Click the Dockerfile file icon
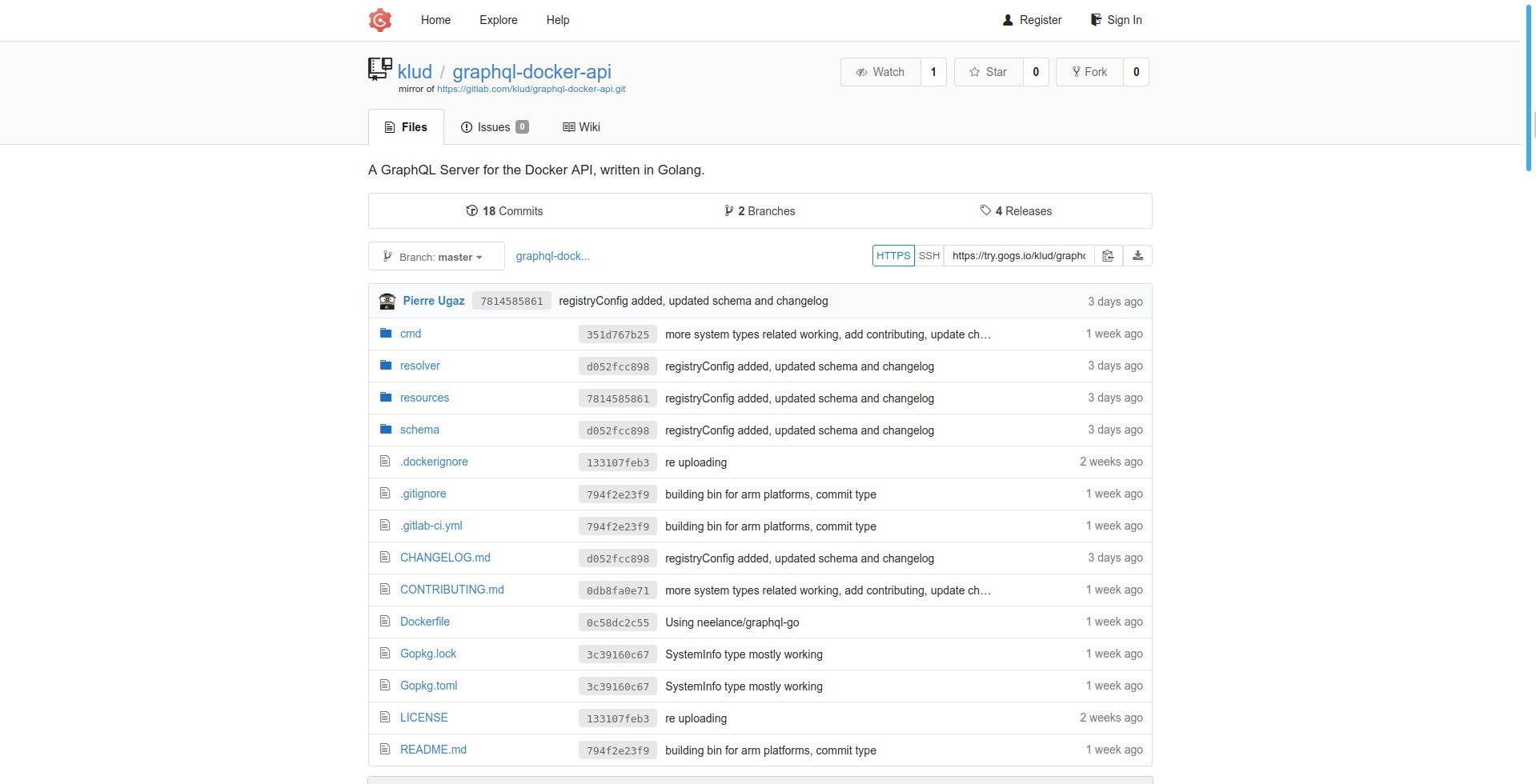 [x=385, y=622]
